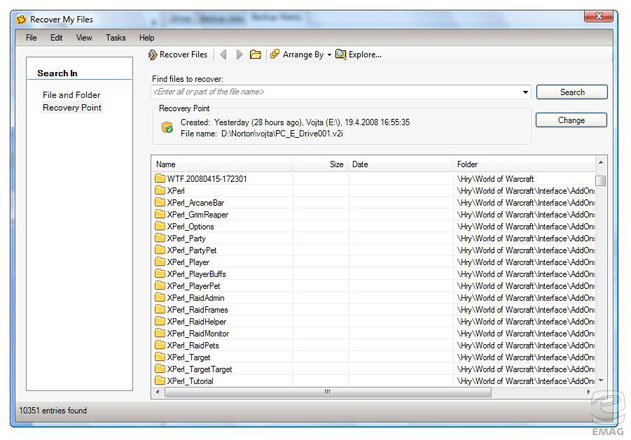Go back with the left arrow icon
This screenshot has height=440, width=631.
224,54
